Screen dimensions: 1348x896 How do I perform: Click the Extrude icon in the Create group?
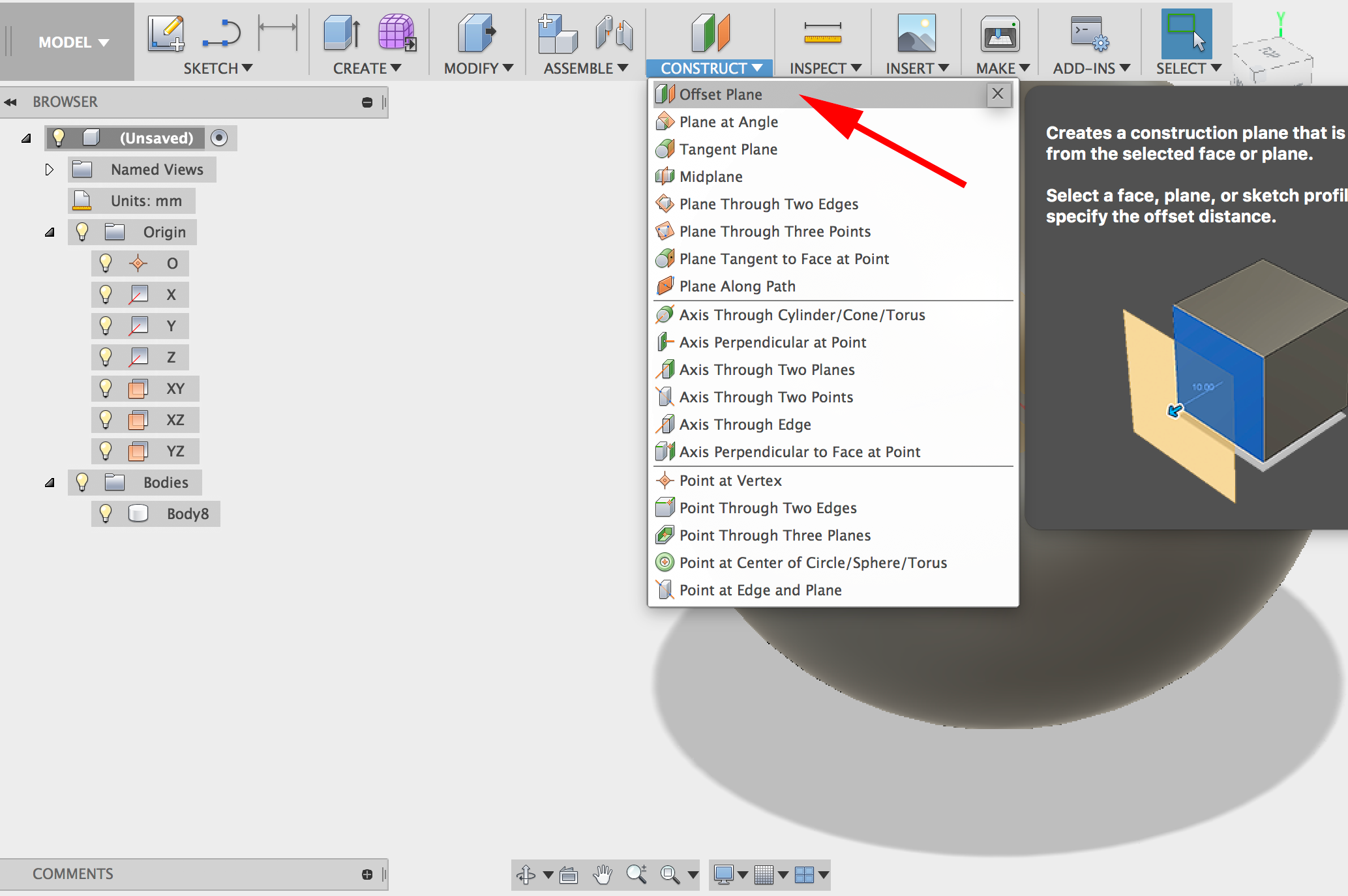(x=342, y=33)
